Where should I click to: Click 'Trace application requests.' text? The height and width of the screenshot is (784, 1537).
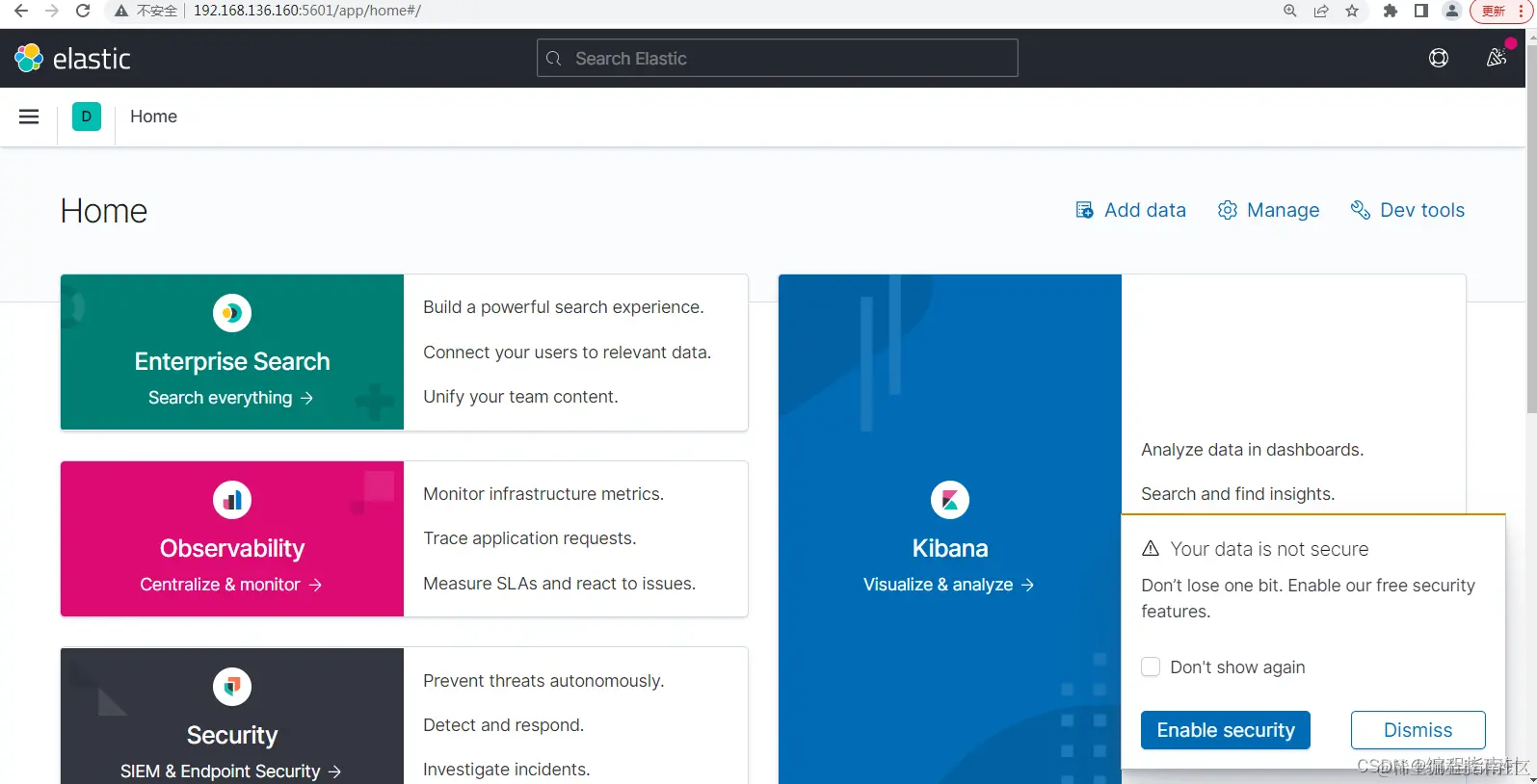(x=530, y=538)
